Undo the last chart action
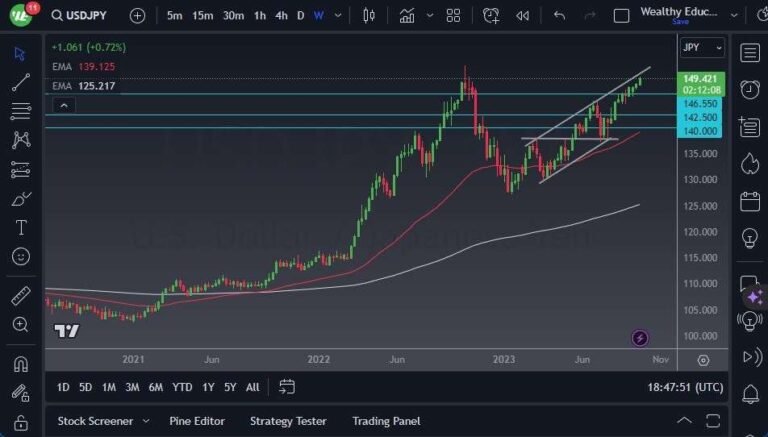Screen dimensions: 768x437 coord(559,16)
